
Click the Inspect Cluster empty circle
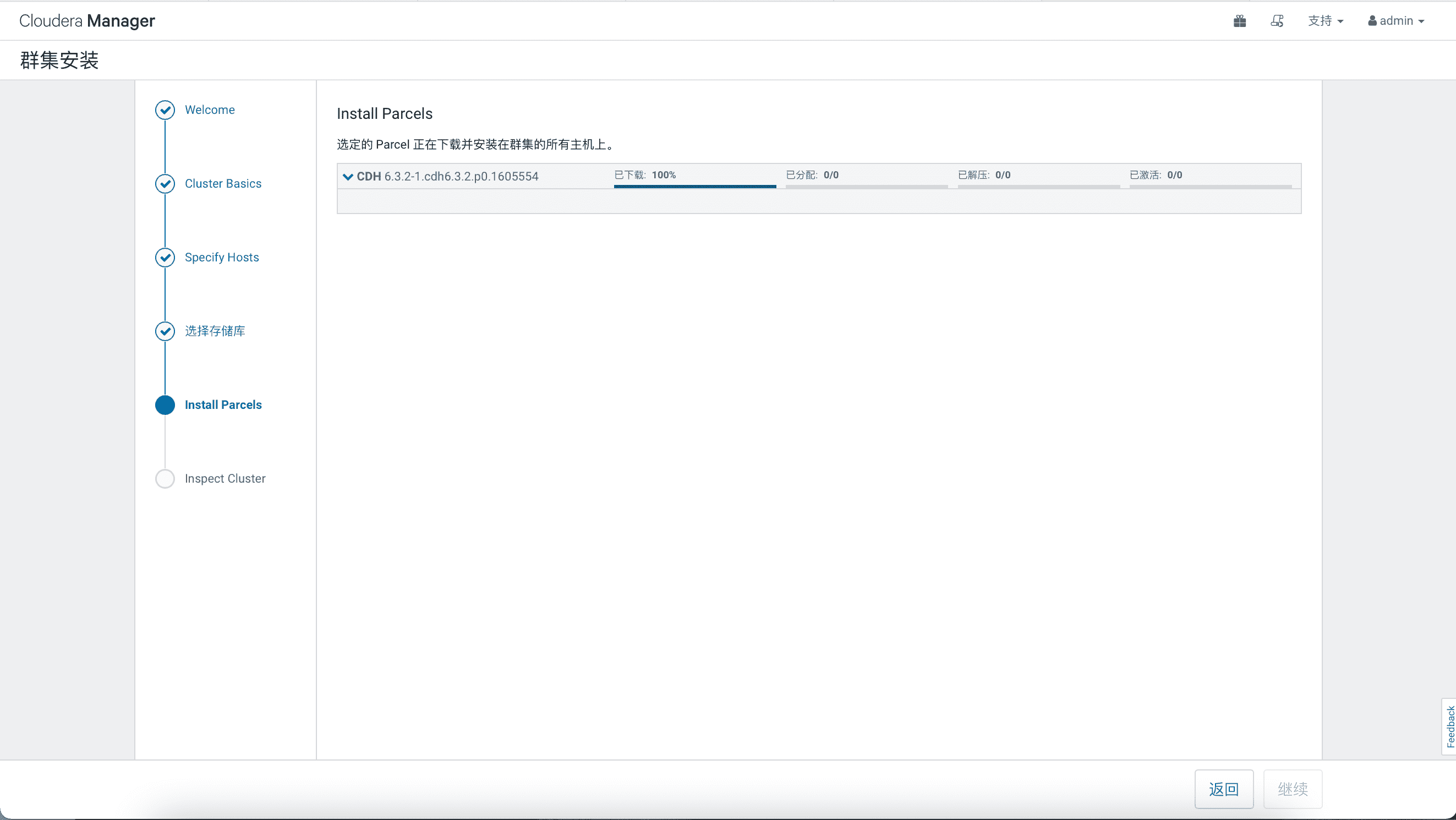tap(165, 479)
